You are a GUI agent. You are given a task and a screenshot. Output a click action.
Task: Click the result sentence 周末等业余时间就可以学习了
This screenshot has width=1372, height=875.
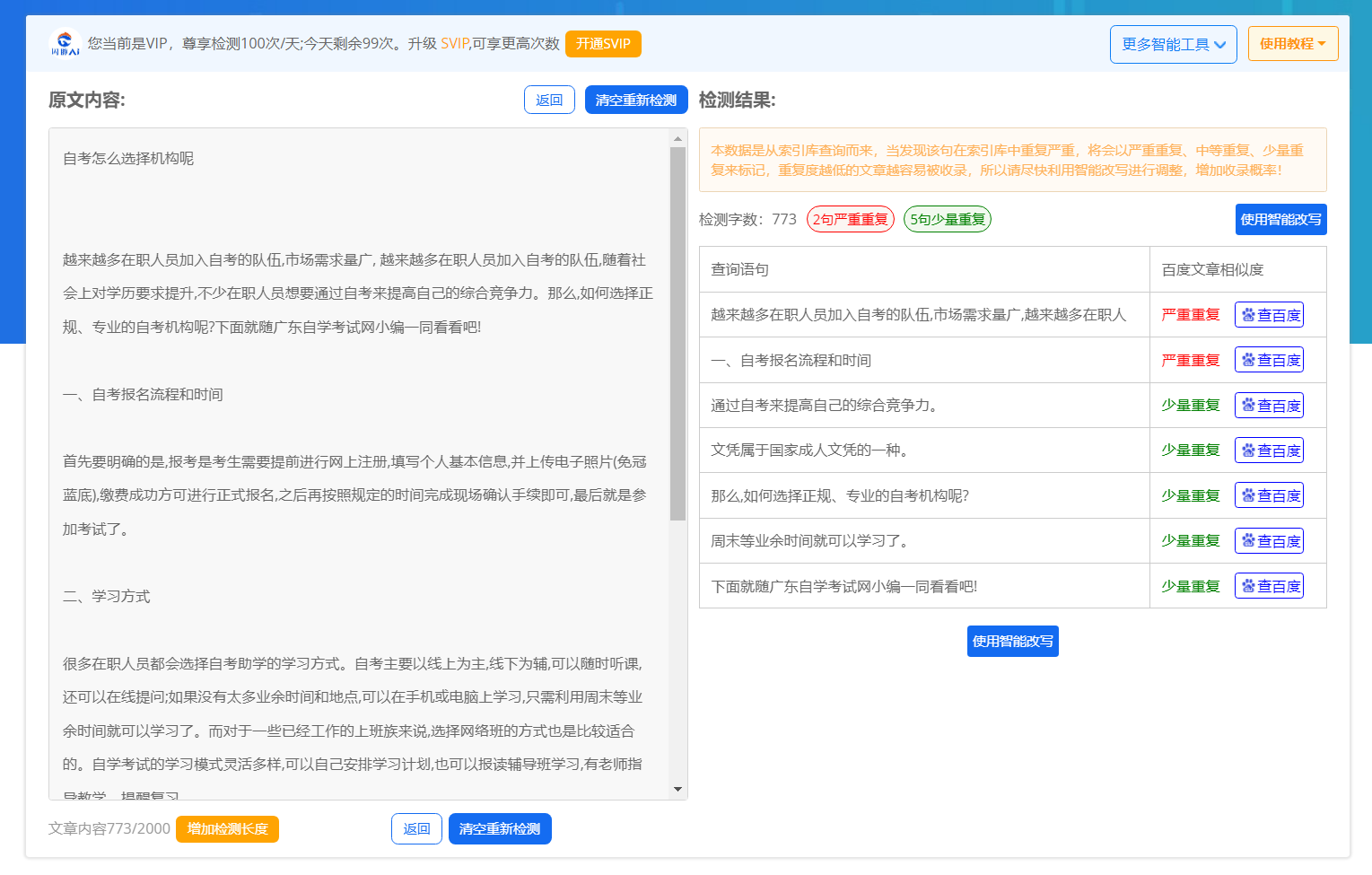click(810, 541)
